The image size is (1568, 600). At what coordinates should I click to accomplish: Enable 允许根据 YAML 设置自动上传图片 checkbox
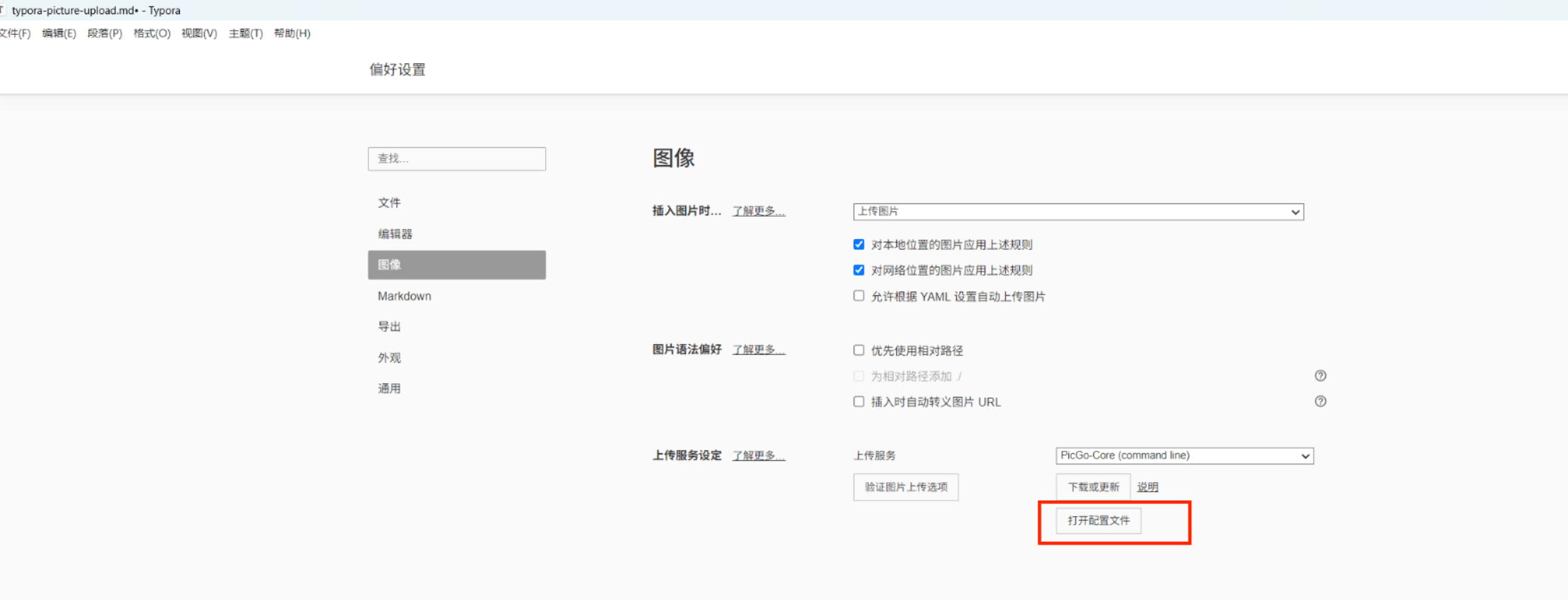coord(859,296)
